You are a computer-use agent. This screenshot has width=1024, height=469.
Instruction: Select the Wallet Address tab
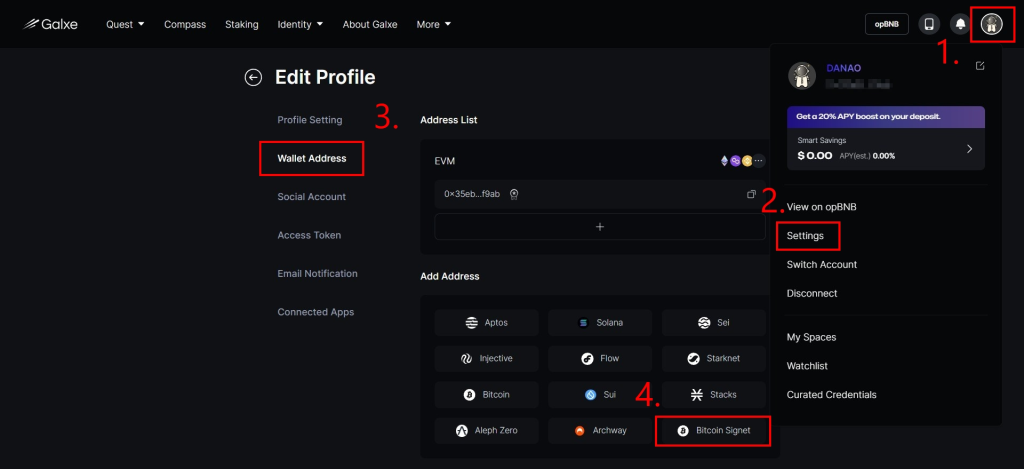[311, 158]
